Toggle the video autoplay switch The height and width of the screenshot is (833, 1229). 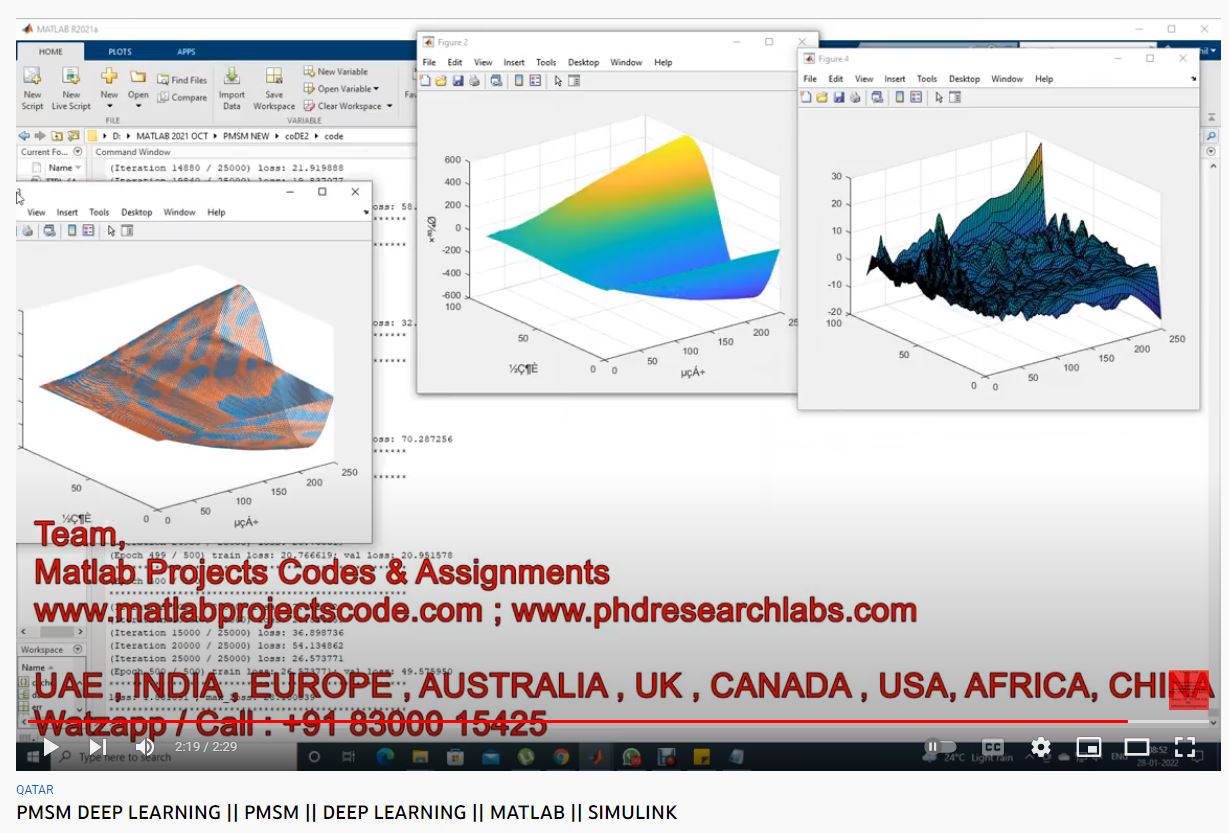point(939,747)
